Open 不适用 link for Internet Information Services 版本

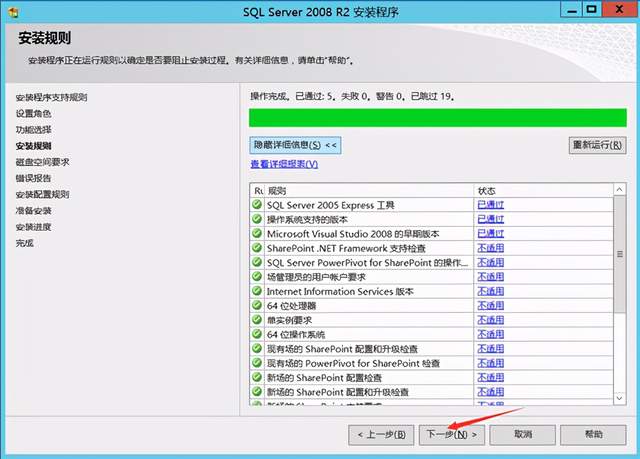click(x=491, y=291)
